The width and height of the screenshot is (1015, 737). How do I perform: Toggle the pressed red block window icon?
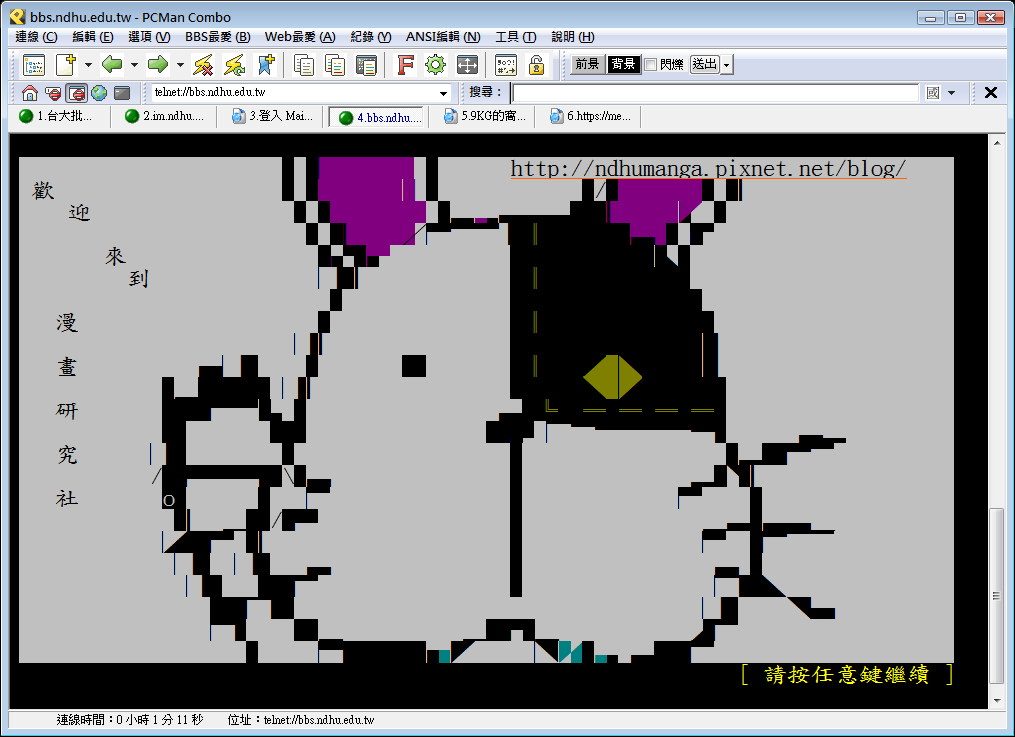coord(76,93)
